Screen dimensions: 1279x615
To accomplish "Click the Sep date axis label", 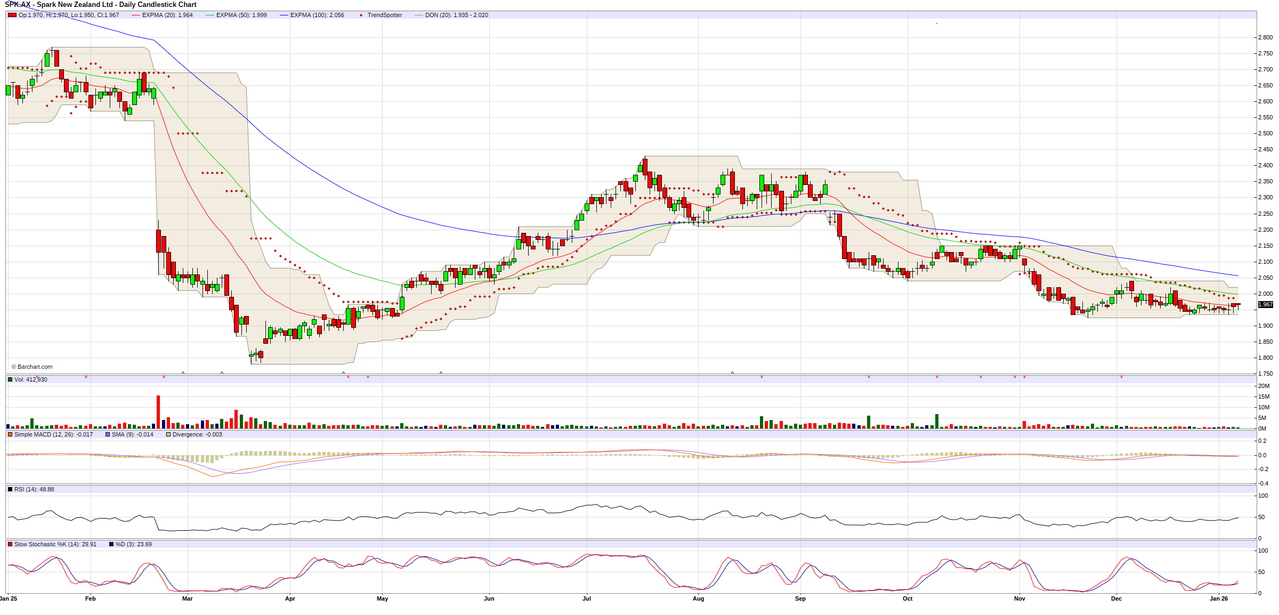I will click(801, 598).
